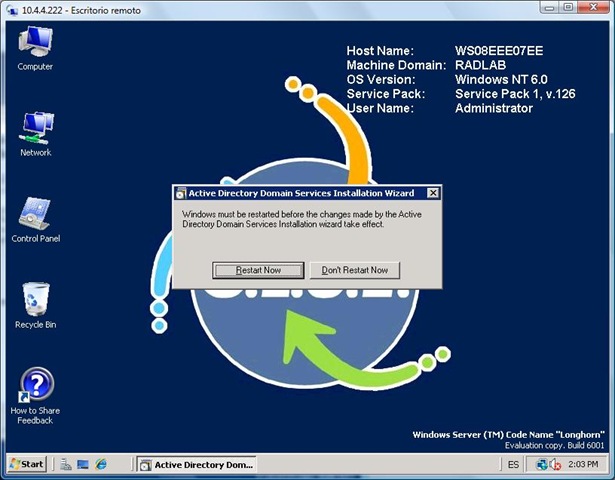This screenshot has width=615, height=480.
Task: Click the red security alert tray icon
Action: [556, 464]
